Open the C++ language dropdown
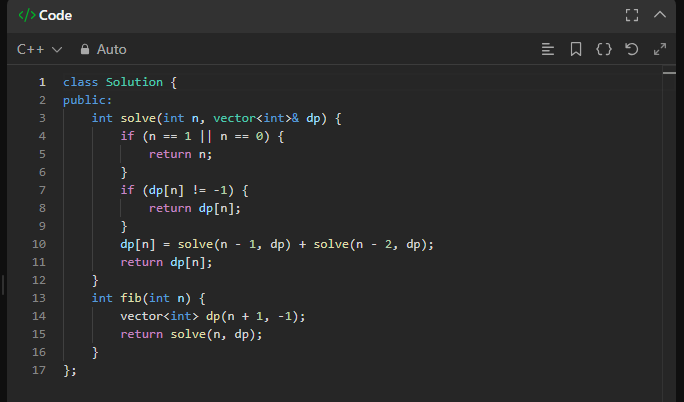684x402 pixels. point(39,49)
